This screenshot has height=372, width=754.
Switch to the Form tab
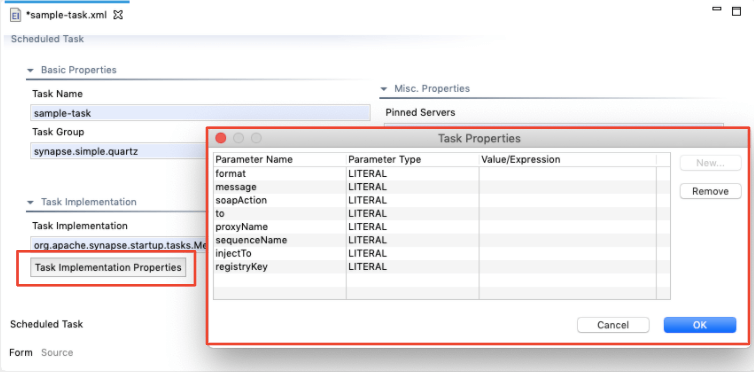[21, 353]
